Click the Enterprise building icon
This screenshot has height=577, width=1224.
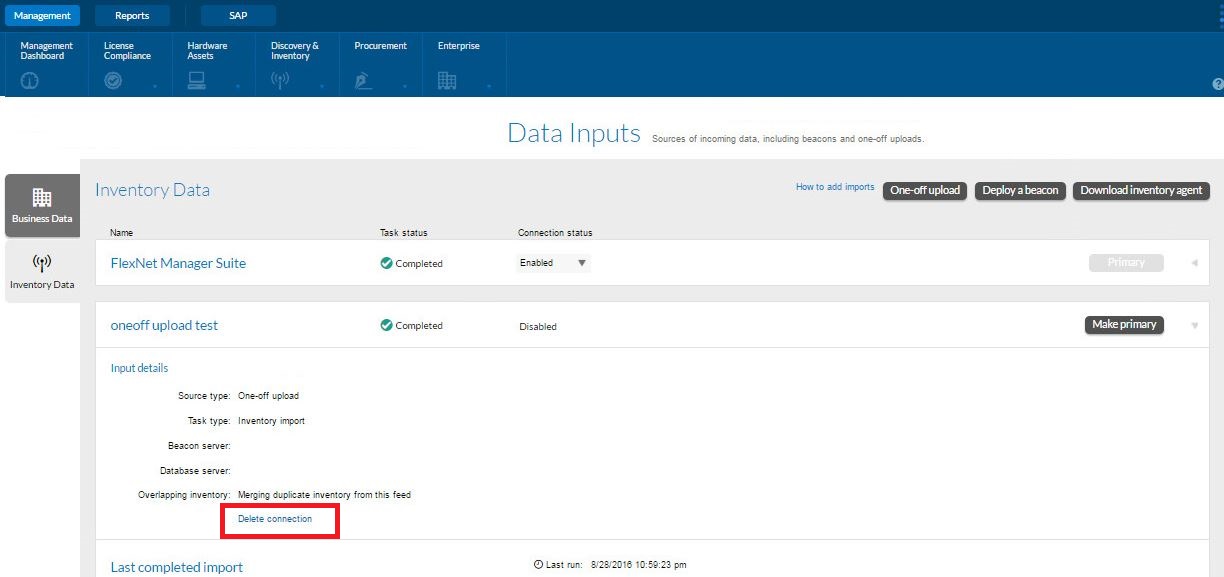[447, 81]
